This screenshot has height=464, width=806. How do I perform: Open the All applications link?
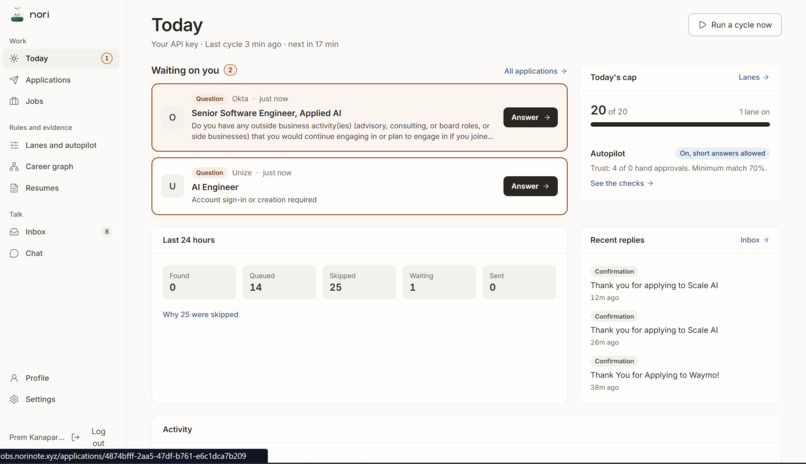click(x=535, y=71)
